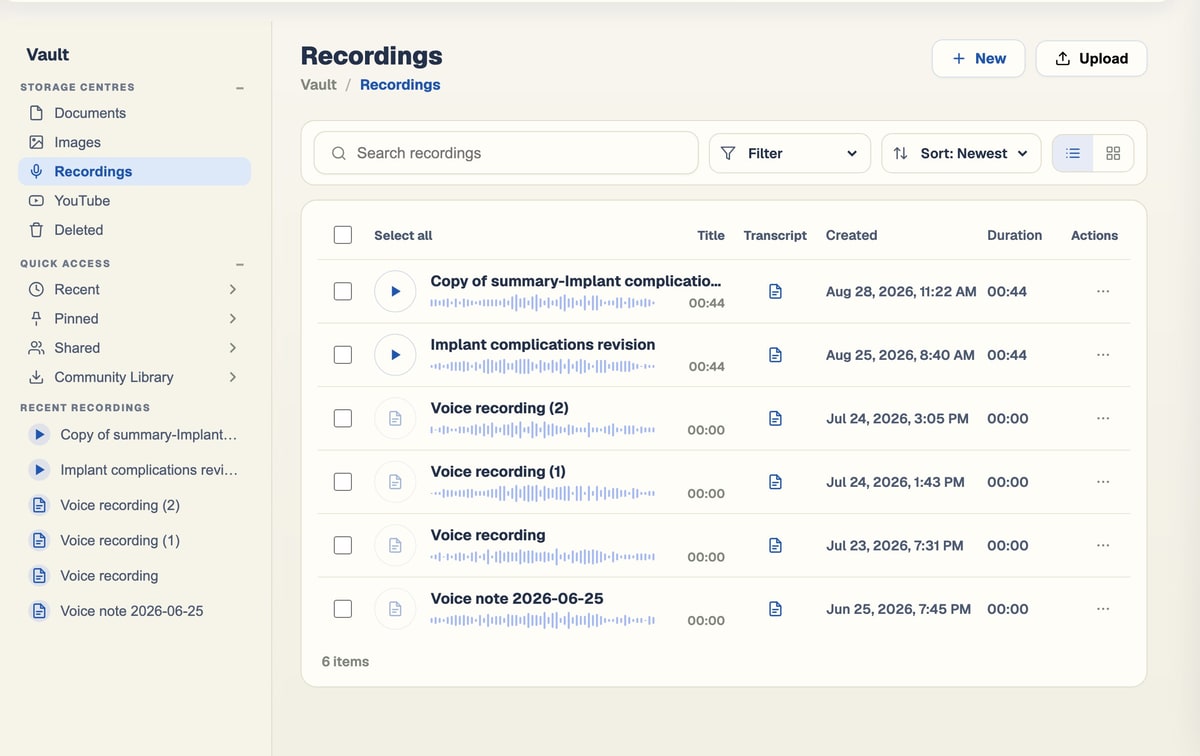Check the Voice recording (1) row
The height and width of the screenshot is (756, 1200).
[x=343, y=482]
